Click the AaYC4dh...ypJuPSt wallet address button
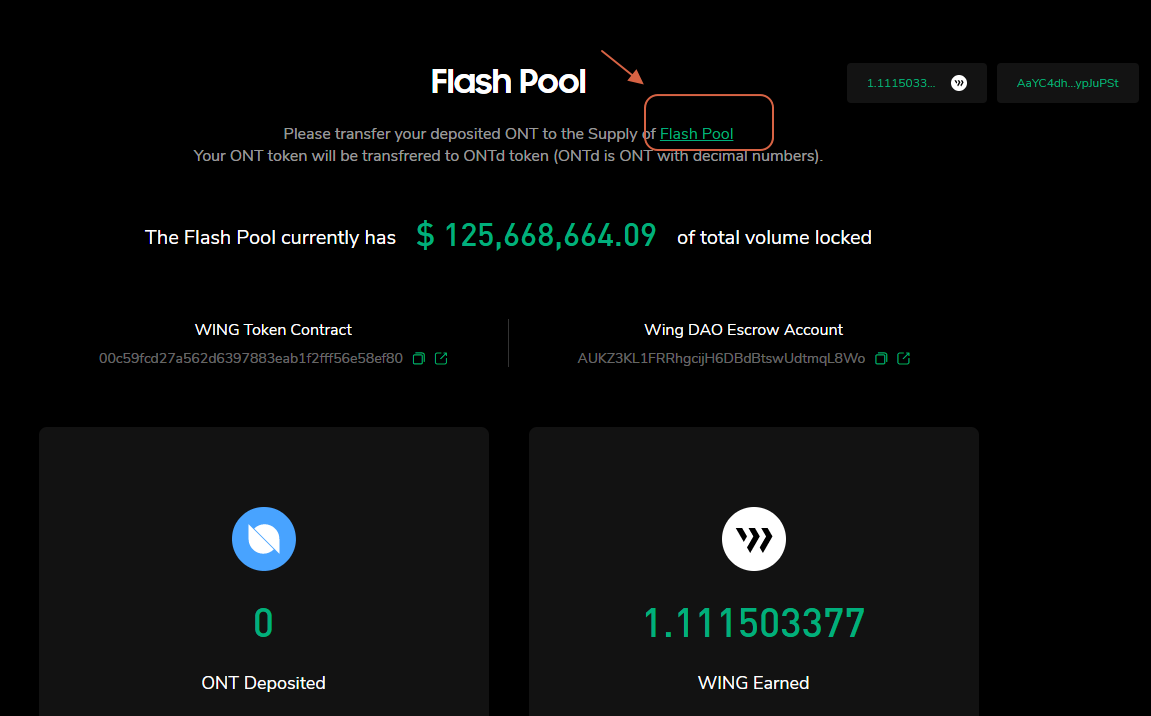The width and height of the screenshot is (1151, 716). [x=1068, y=83]
